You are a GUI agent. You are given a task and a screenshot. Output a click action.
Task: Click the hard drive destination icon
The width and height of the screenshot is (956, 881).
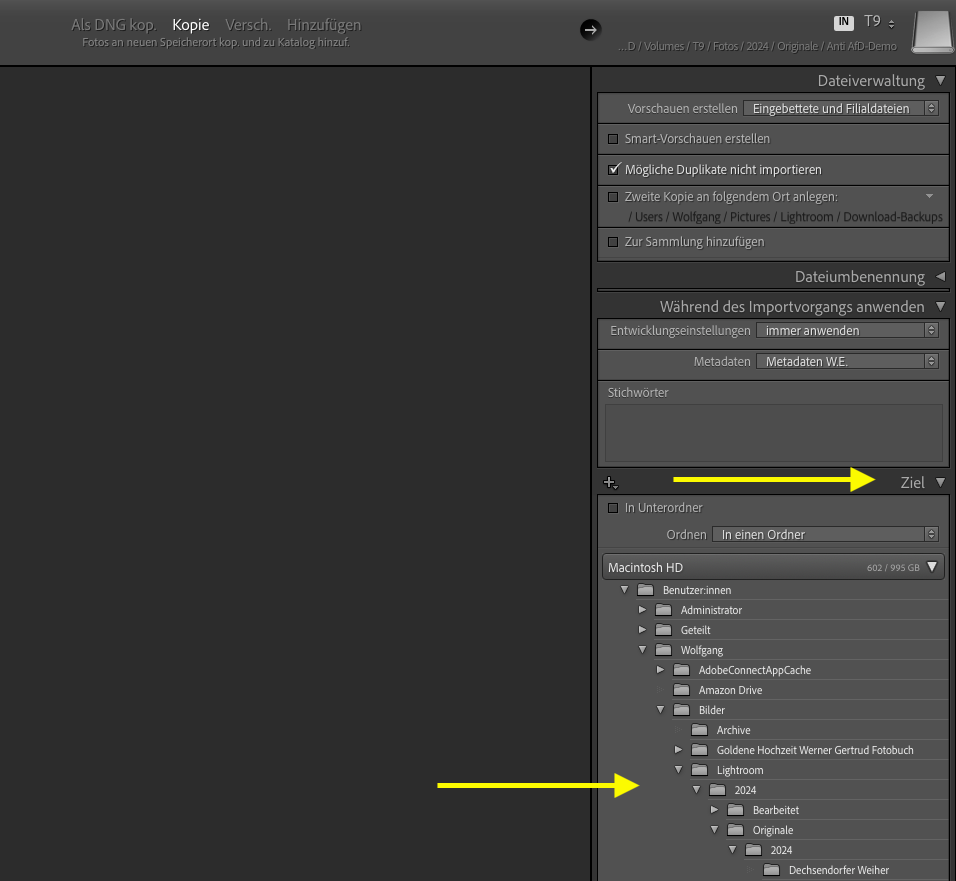934,31
